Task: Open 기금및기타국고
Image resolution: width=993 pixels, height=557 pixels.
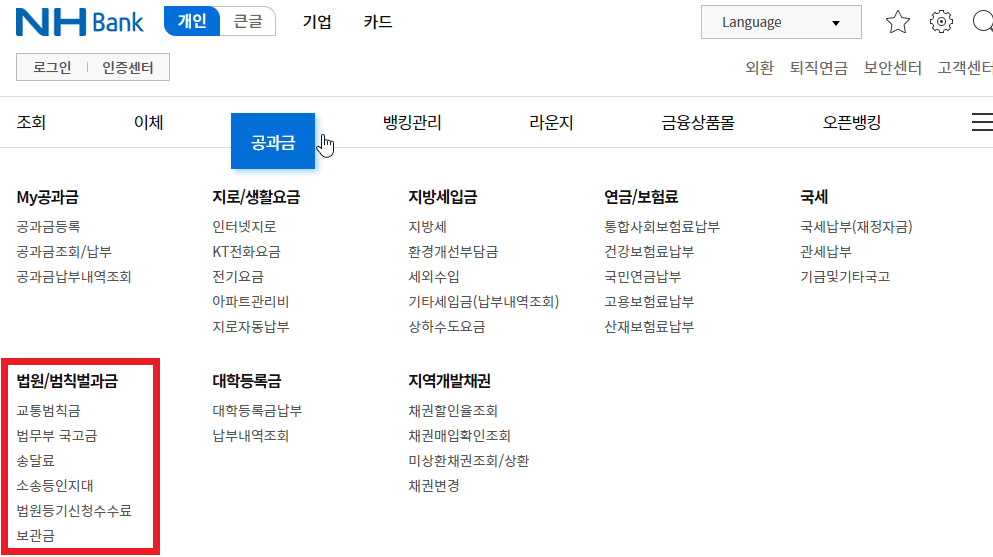Action: (x=845, y=277)
